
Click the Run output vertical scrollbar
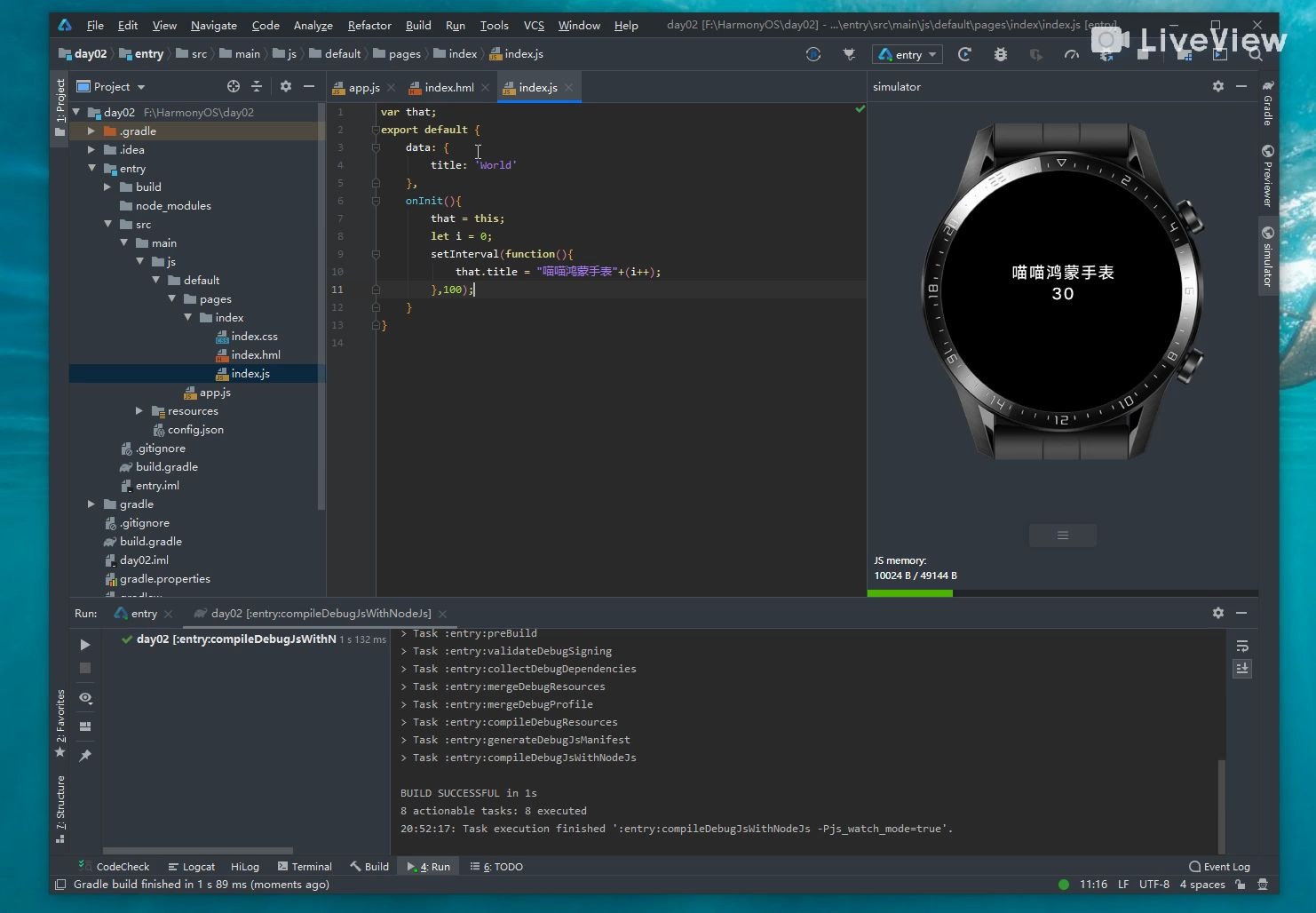coord(1221,805)
